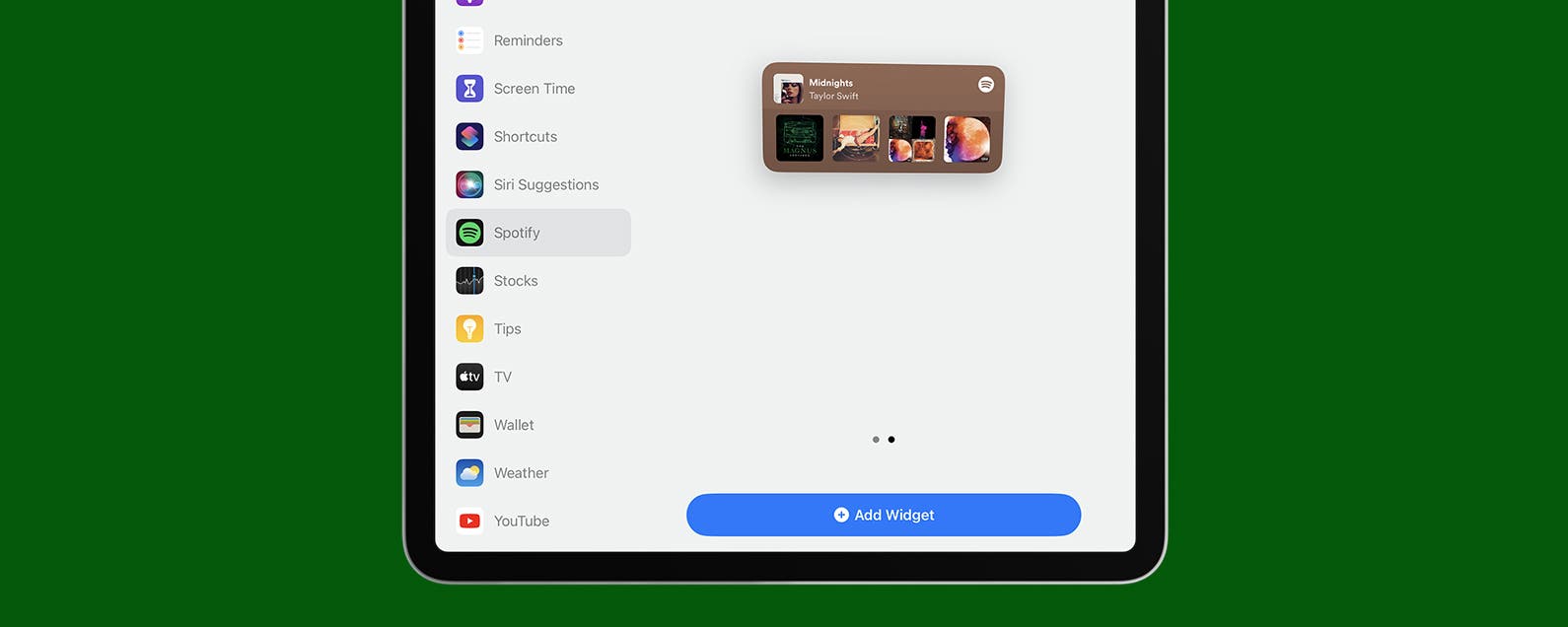
Task: Select the "Reminders" label in the list
Action: coord(529,40)
